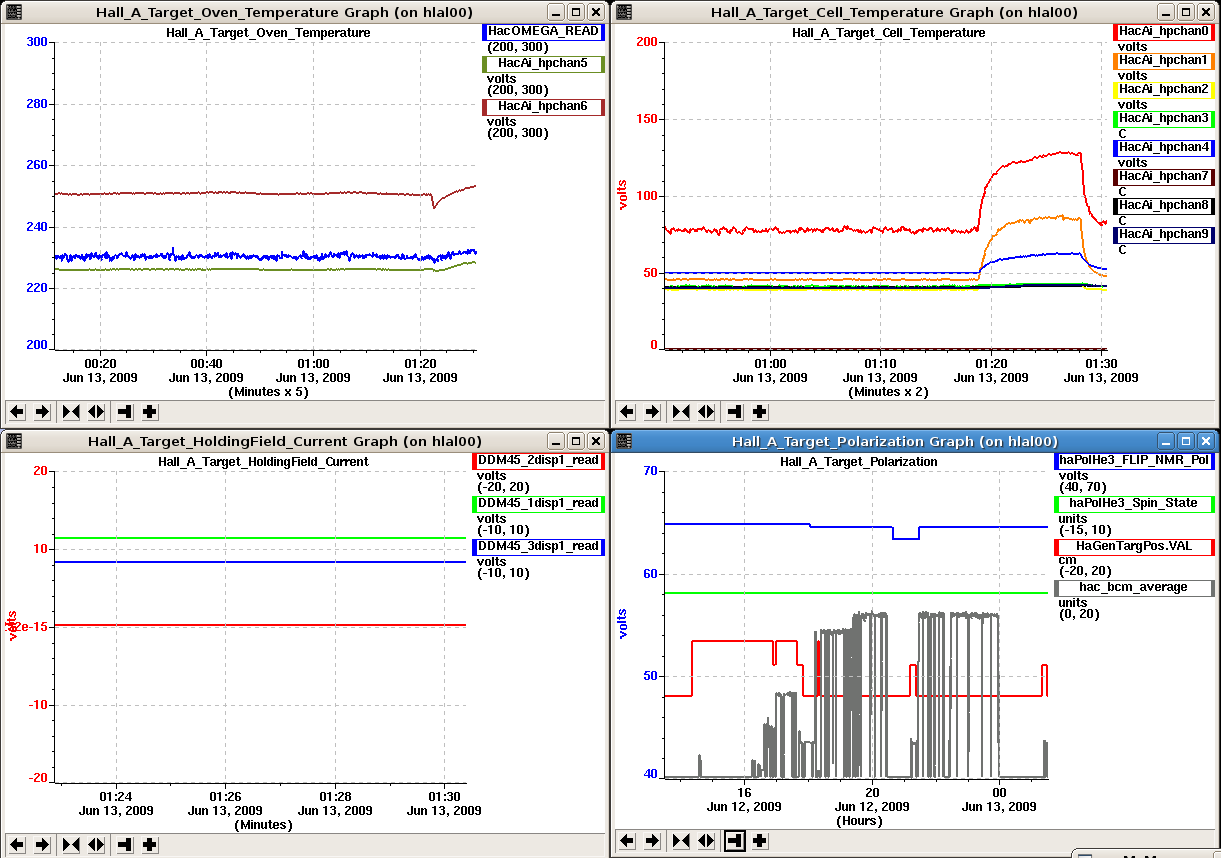Click outward-triangles zoom-out icon in Oven Temperature window
Viewport: 1221px width, 858px height.
click(x=97, y=411)
